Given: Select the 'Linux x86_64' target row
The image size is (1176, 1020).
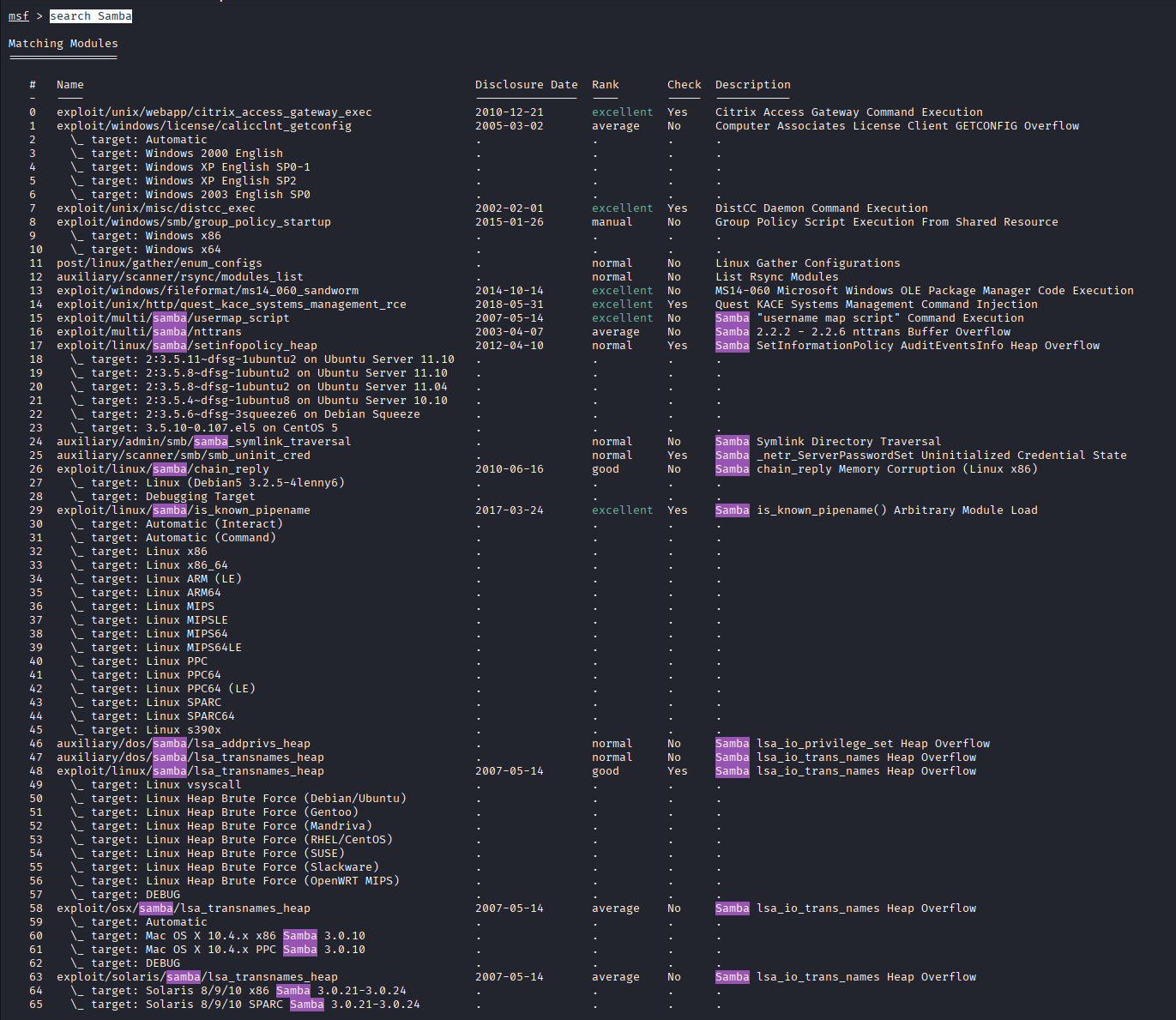Looking at the screenshot, I should [186, 565].
